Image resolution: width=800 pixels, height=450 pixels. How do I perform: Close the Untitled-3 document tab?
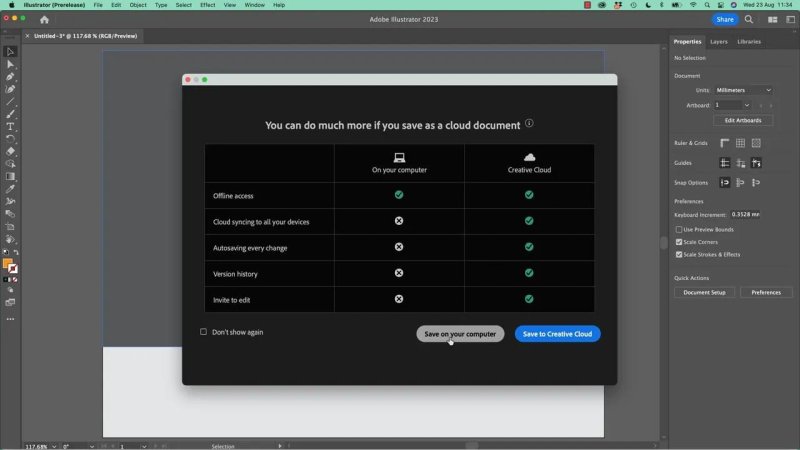pos(27,36)
